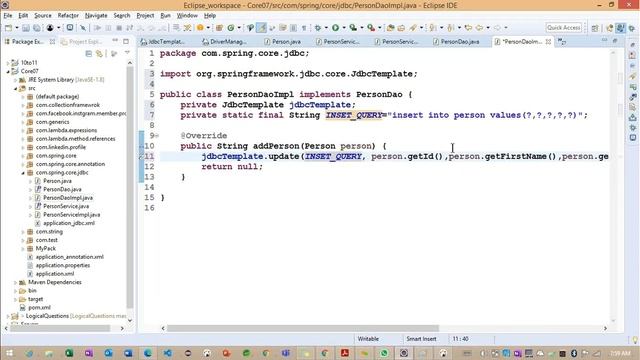This screenshot has width=640, height=360.
Task: Click the Last Edit Location arrow icon
Action: (x=468, y=28)
